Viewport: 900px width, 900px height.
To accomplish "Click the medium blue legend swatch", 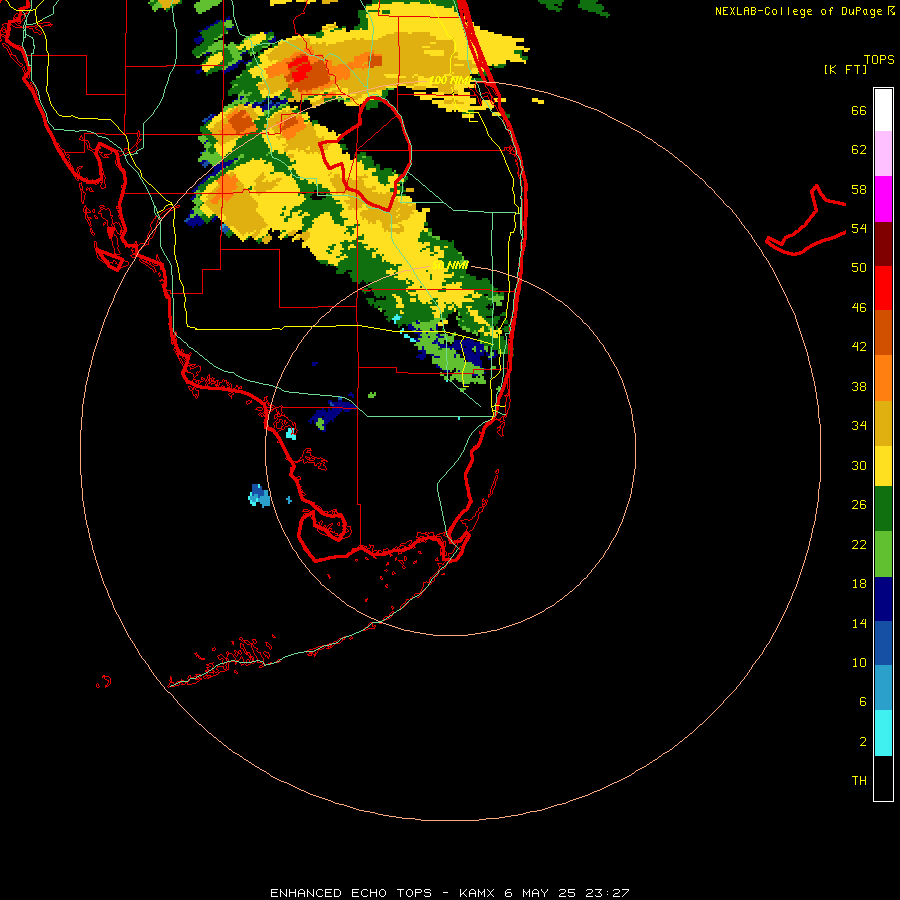I will point(883,643).
